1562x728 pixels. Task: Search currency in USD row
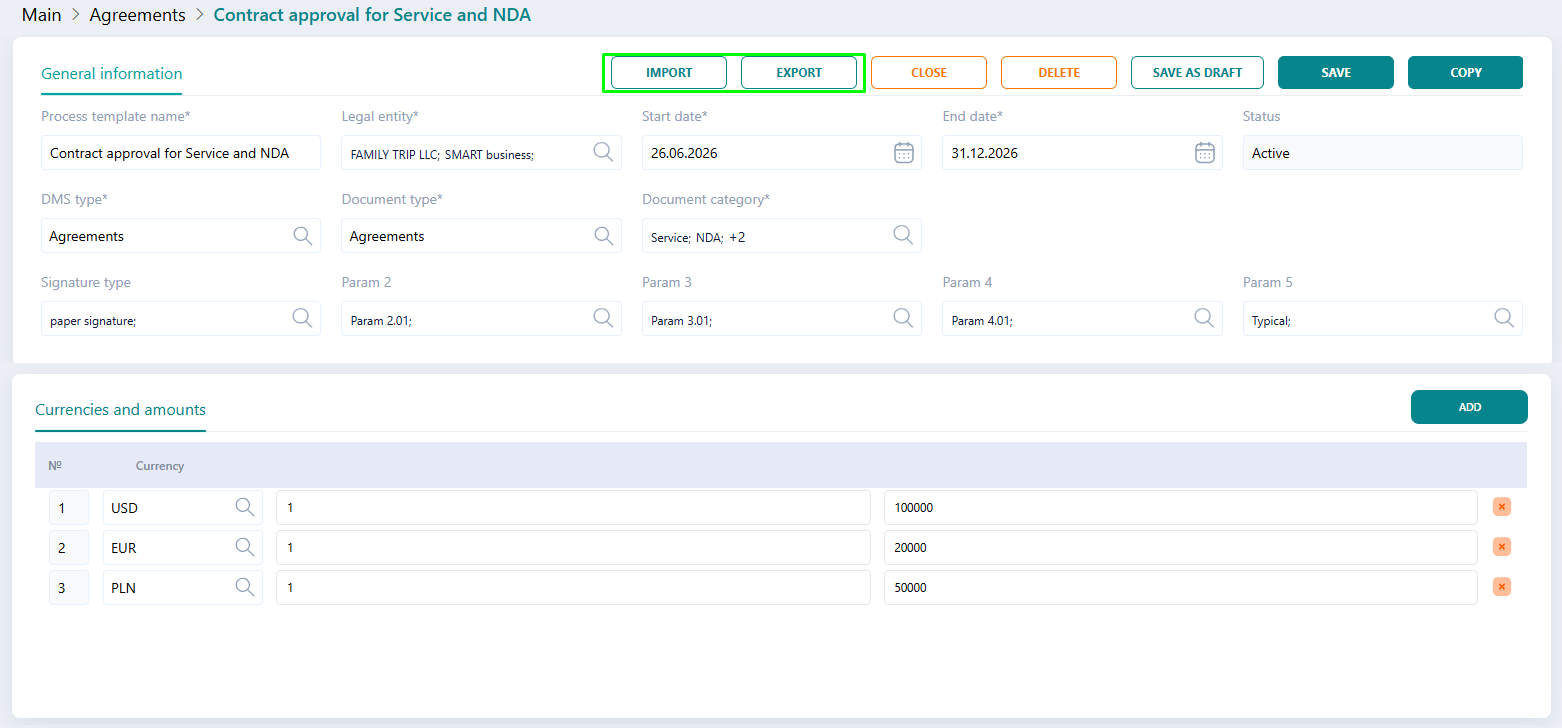tap(245, 507)
